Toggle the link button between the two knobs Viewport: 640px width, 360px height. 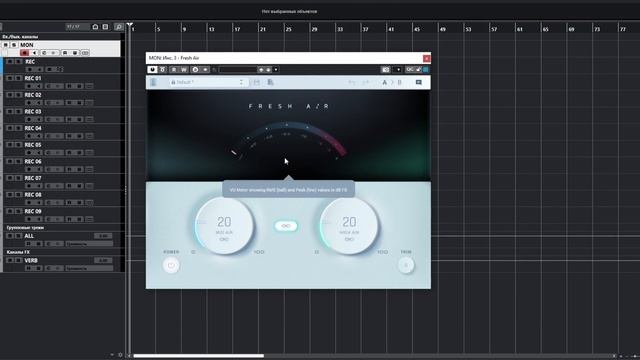click(x=286, y=226)
